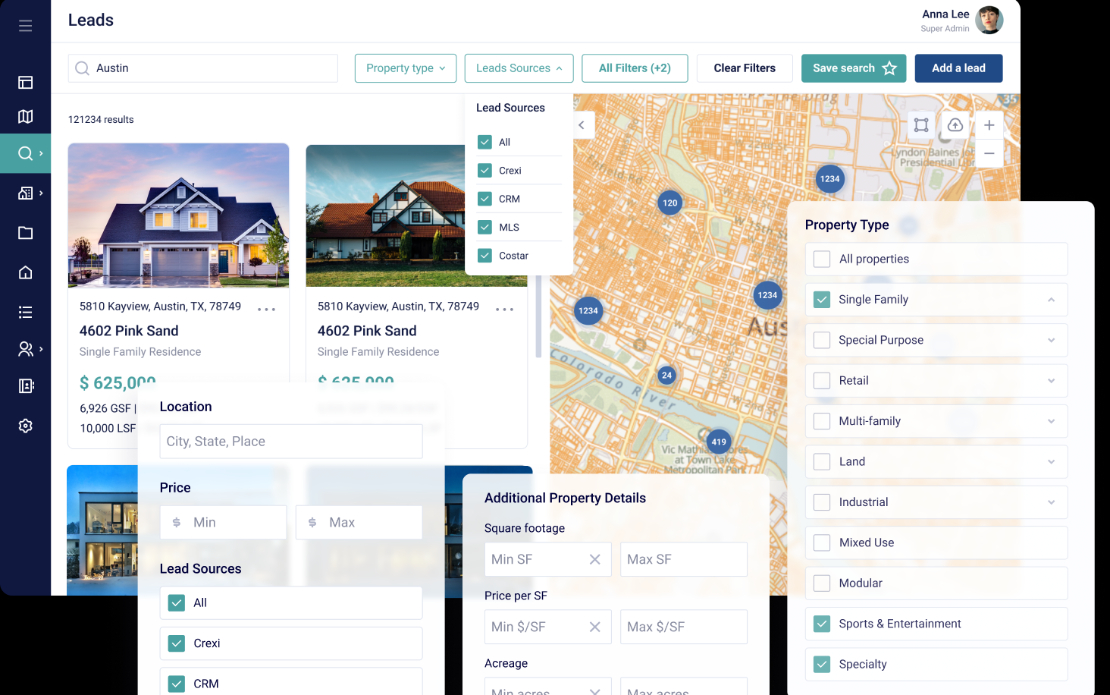Uncheck the Single Family checkbox
The image size is (1110, 695).
(x=822, y=299)
